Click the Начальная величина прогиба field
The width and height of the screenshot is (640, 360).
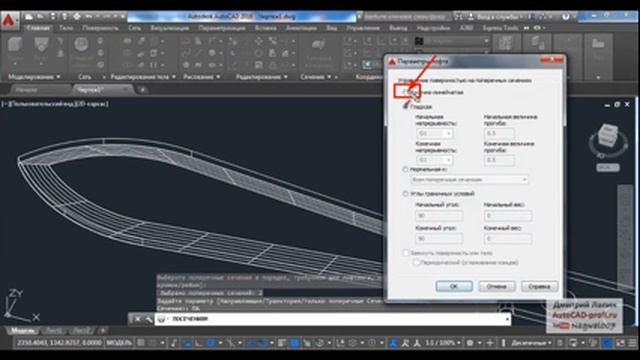[499, 133]
